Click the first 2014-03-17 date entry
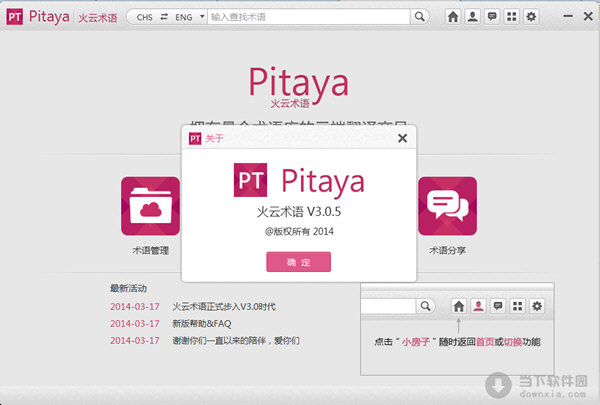Image resolution: width=600 pixels, height=405 pixels. tap(135, 307)
